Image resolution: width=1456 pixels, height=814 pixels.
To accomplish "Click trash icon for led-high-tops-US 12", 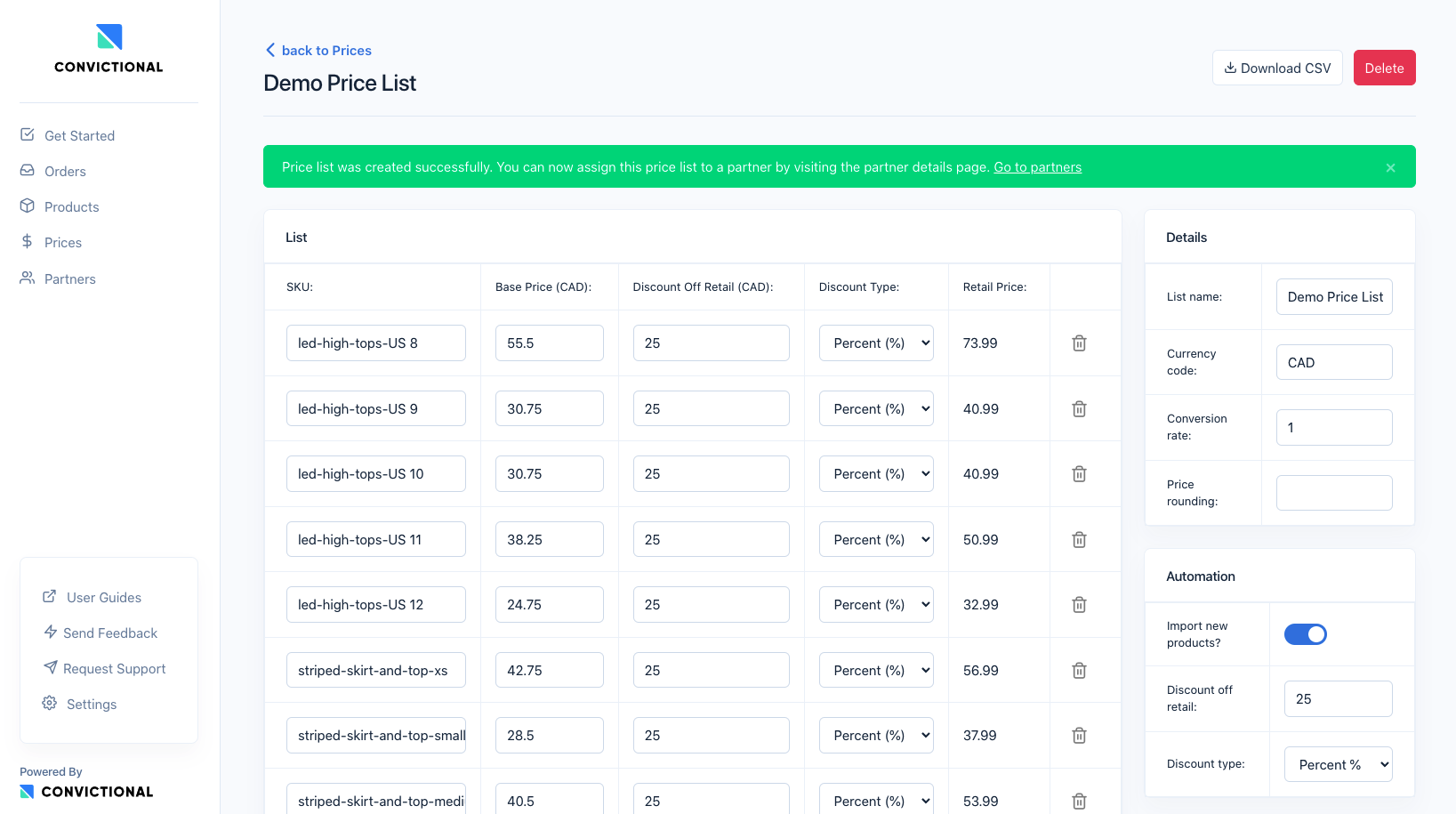I will (x=1079, y=605).
